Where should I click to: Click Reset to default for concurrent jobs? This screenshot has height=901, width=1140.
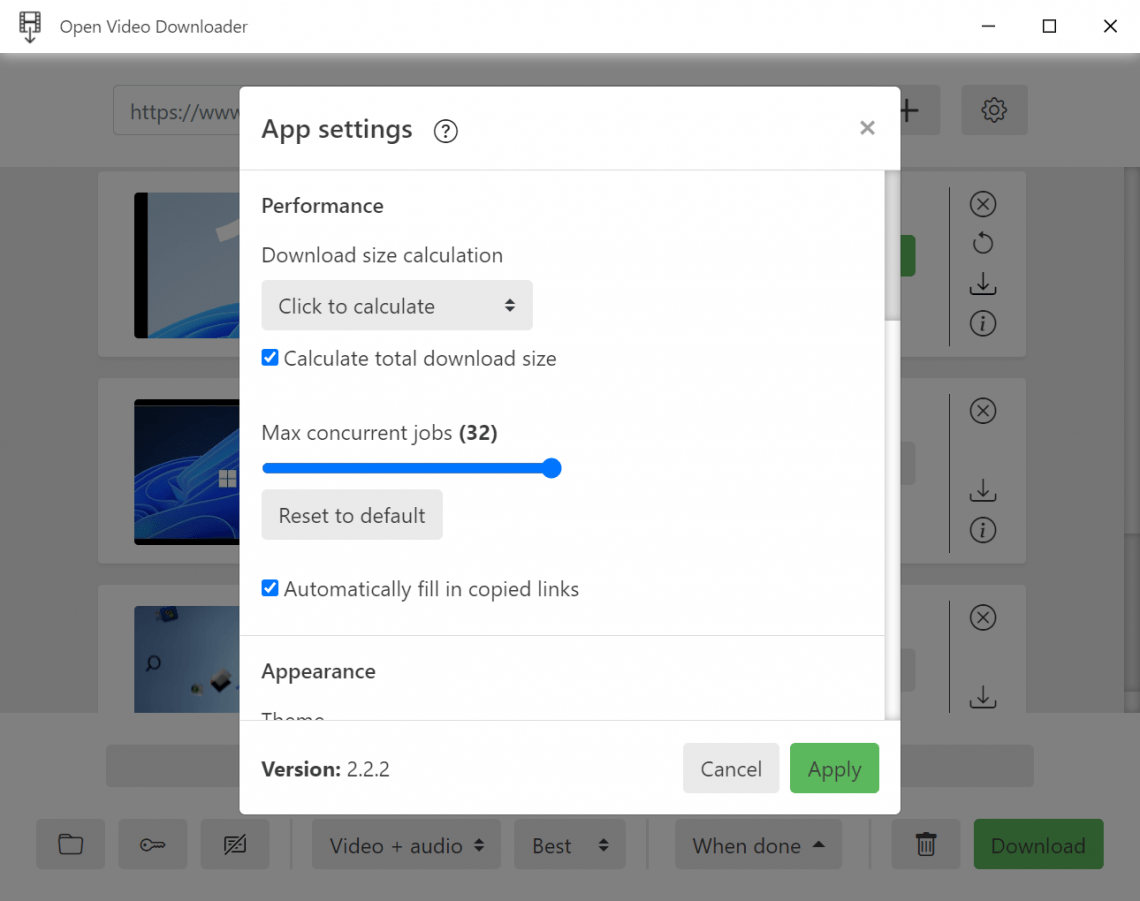click(351, 515)
